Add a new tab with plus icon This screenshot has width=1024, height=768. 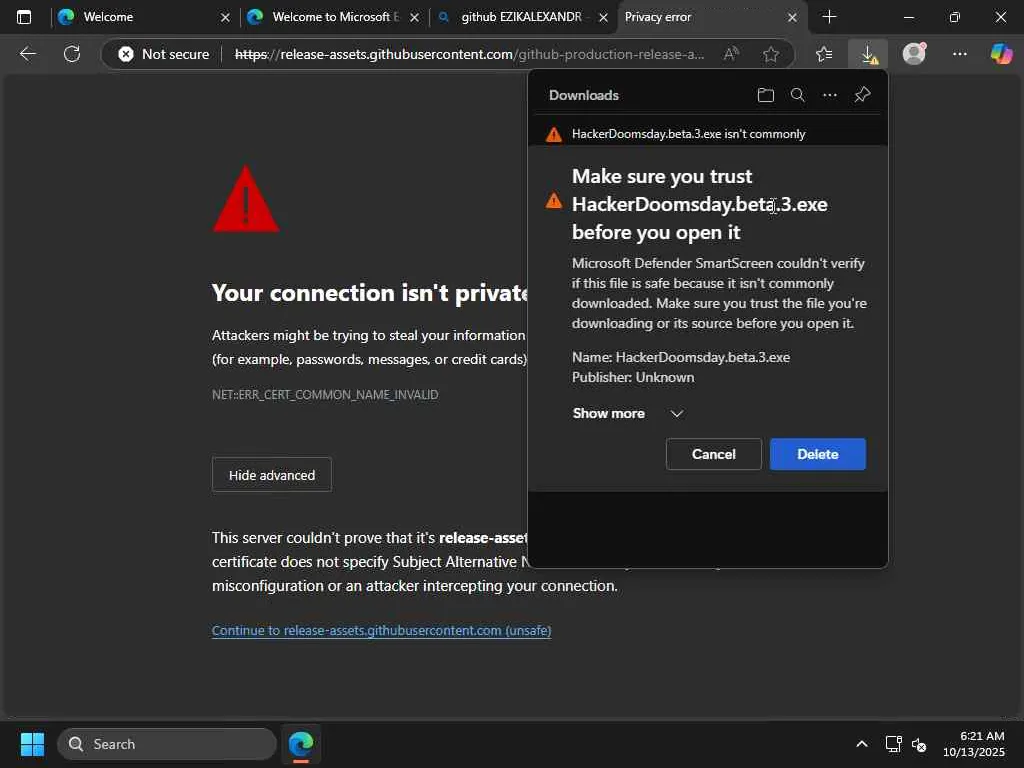tap(829, 17)
